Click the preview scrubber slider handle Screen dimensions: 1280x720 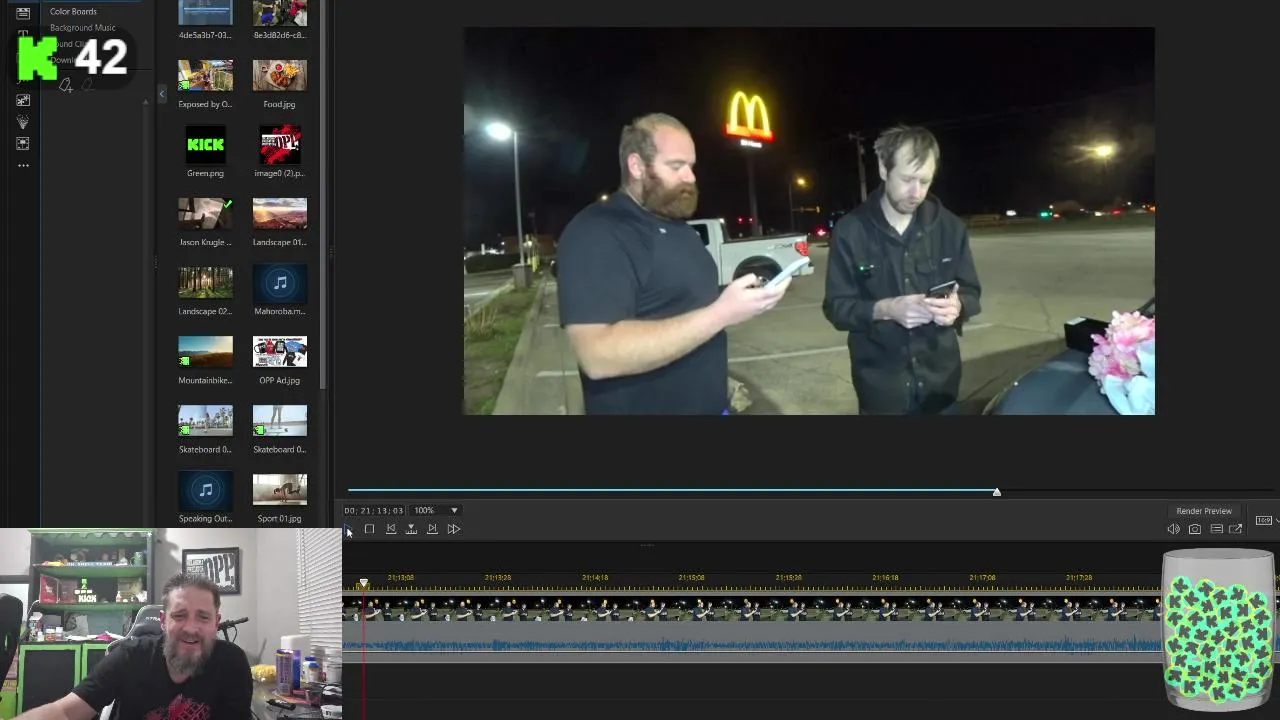(x=997, y=492)
